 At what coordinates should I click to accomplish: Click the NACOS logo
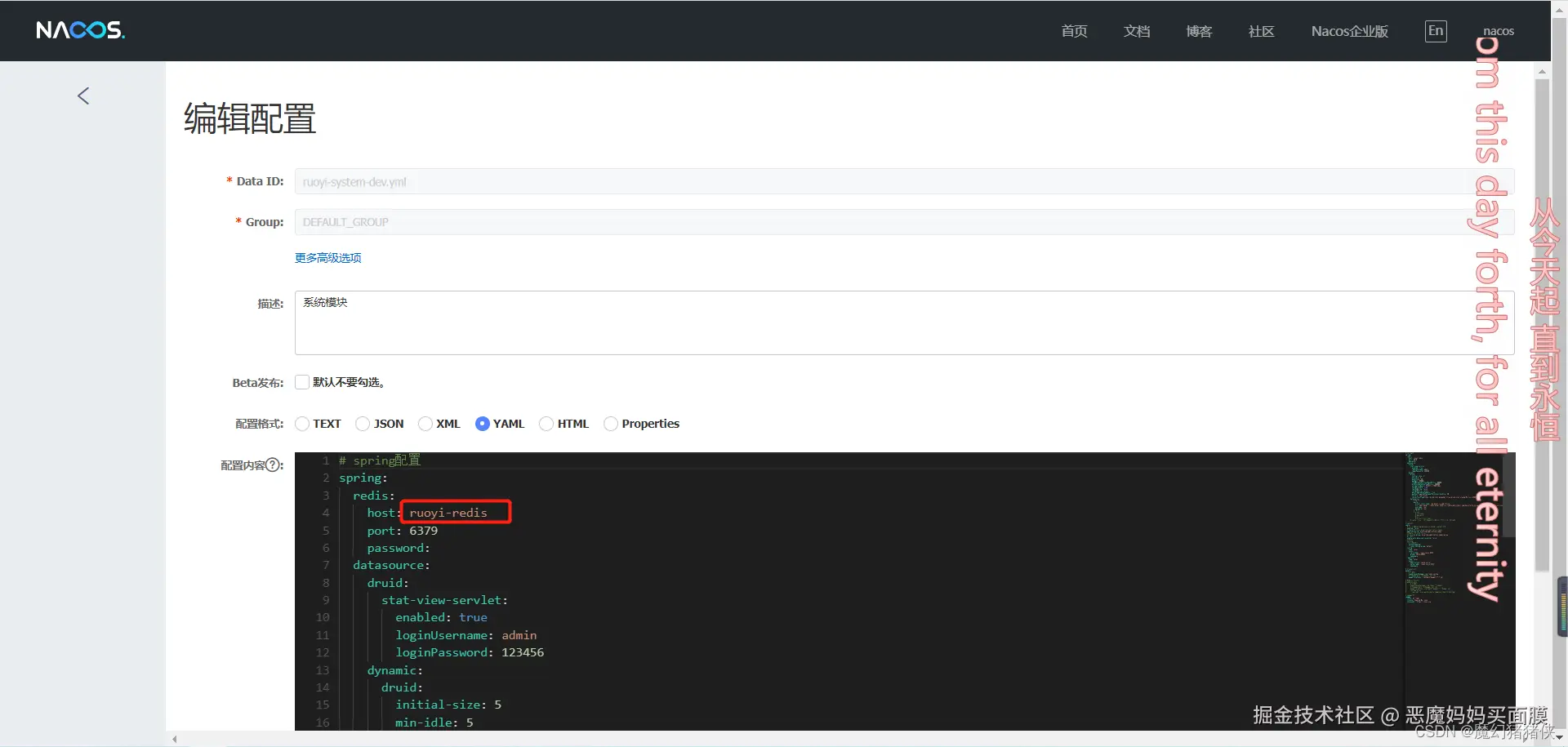pos(80,30)
